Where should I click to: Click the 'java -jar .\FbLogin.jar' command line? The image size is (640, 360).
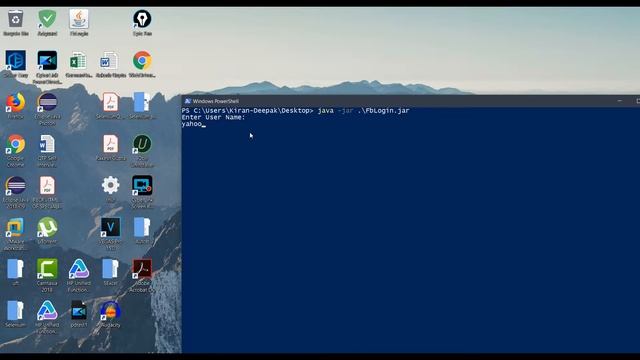[x=363, y=111]
